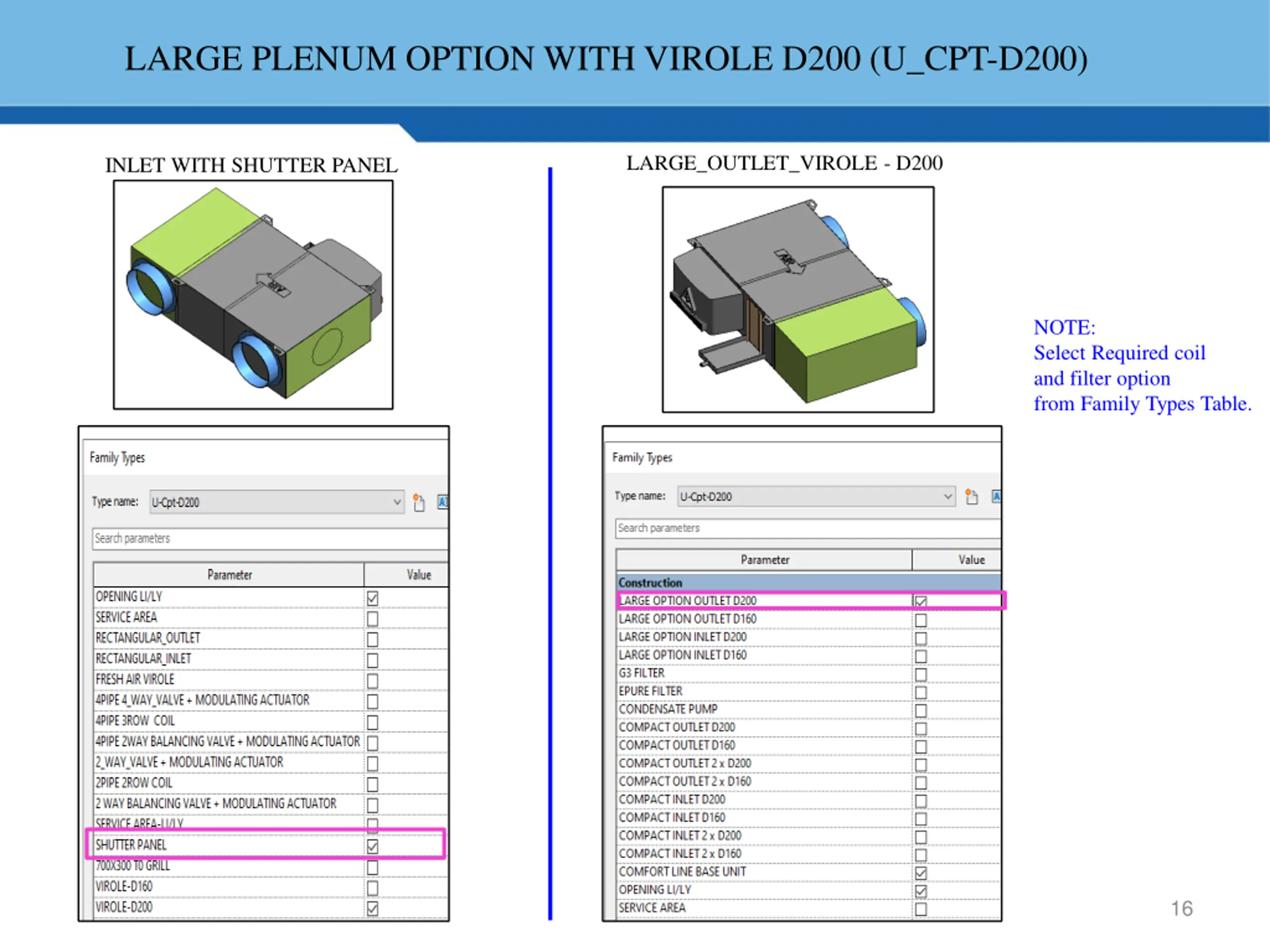This screenshot has width=1270, height=952.
Task: Toggle VIROLE-D200 checkbox
Action: point(373,908)
